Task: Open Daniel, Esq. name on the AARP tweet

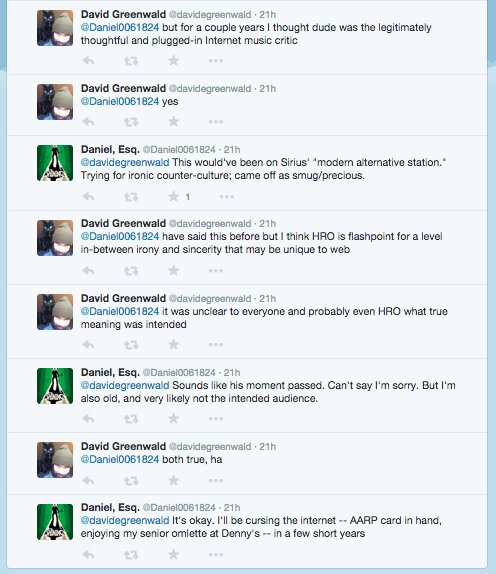Action: [110, 507]
